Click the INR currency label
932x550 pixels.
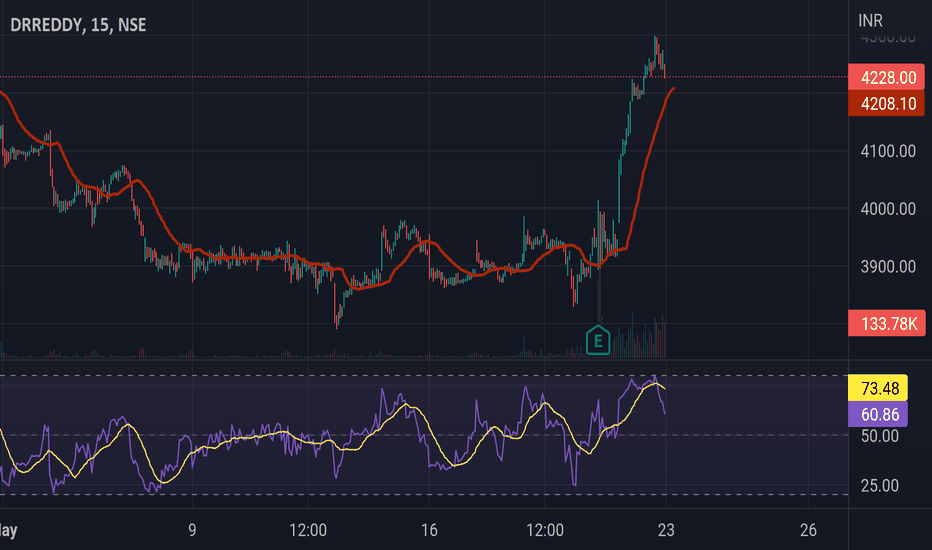tap(870, 21)
